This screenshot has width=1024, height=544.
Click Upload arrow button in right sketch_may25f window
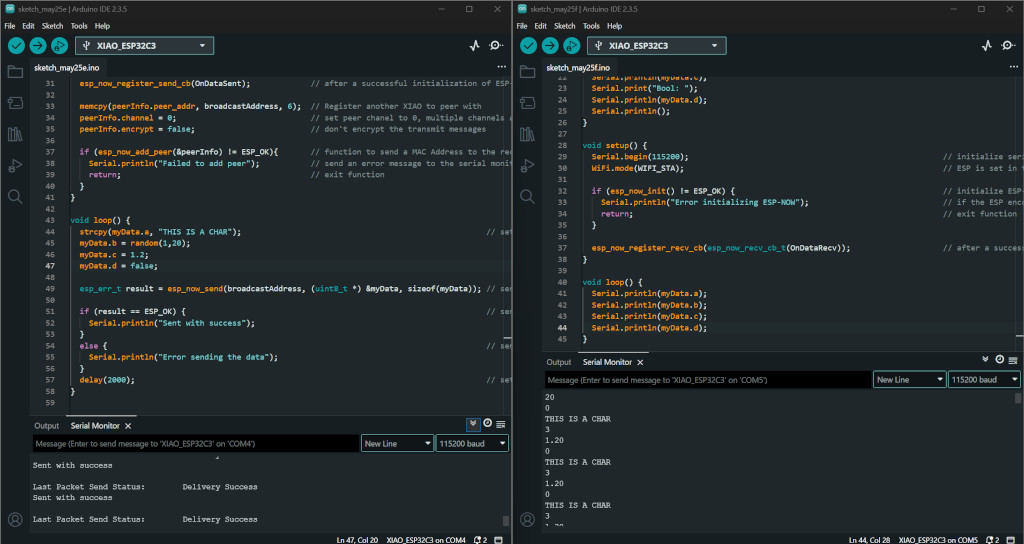(550, 46)
